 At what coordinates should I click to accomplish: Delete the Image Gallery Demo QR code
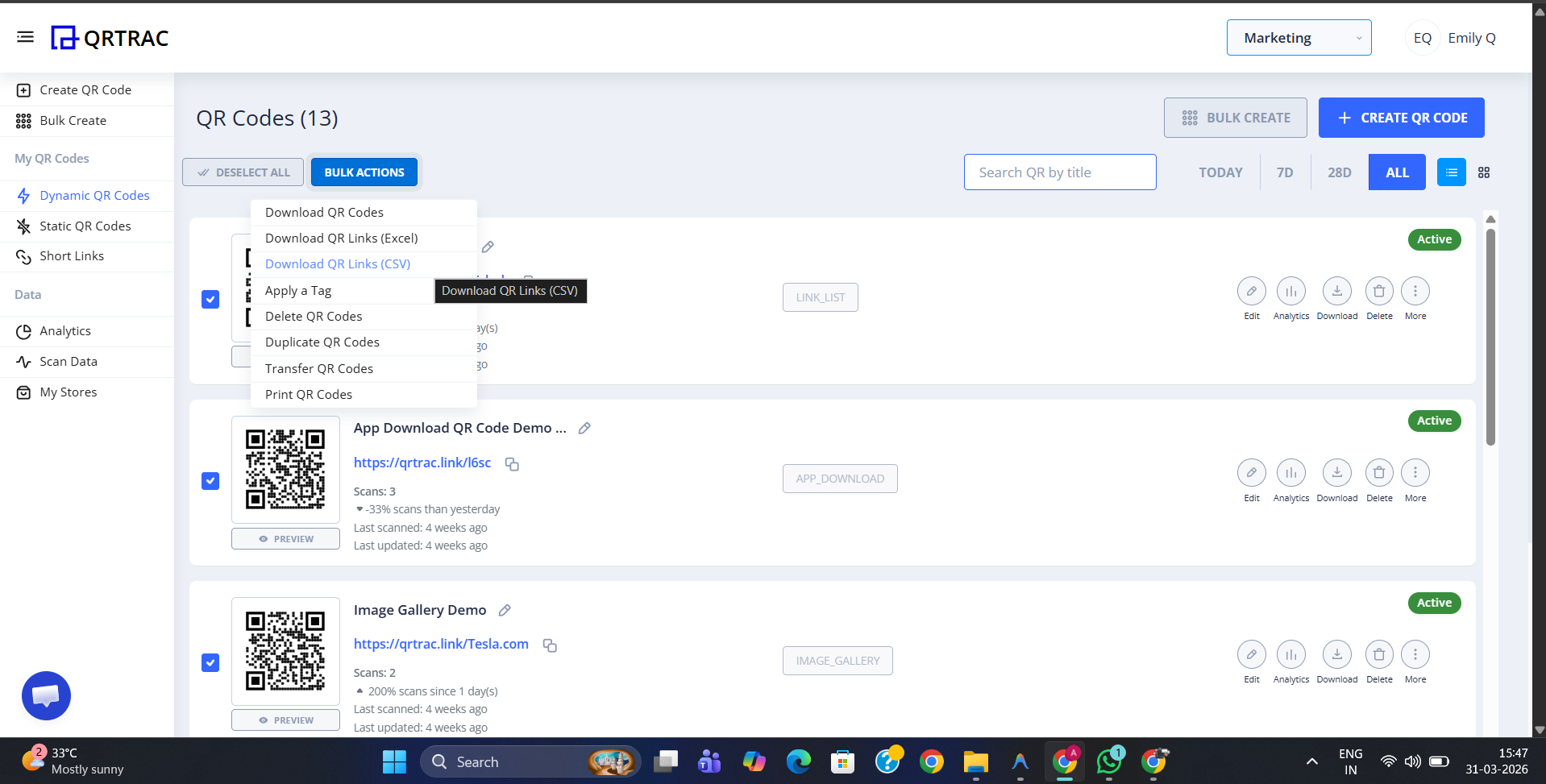[1378, 654]
